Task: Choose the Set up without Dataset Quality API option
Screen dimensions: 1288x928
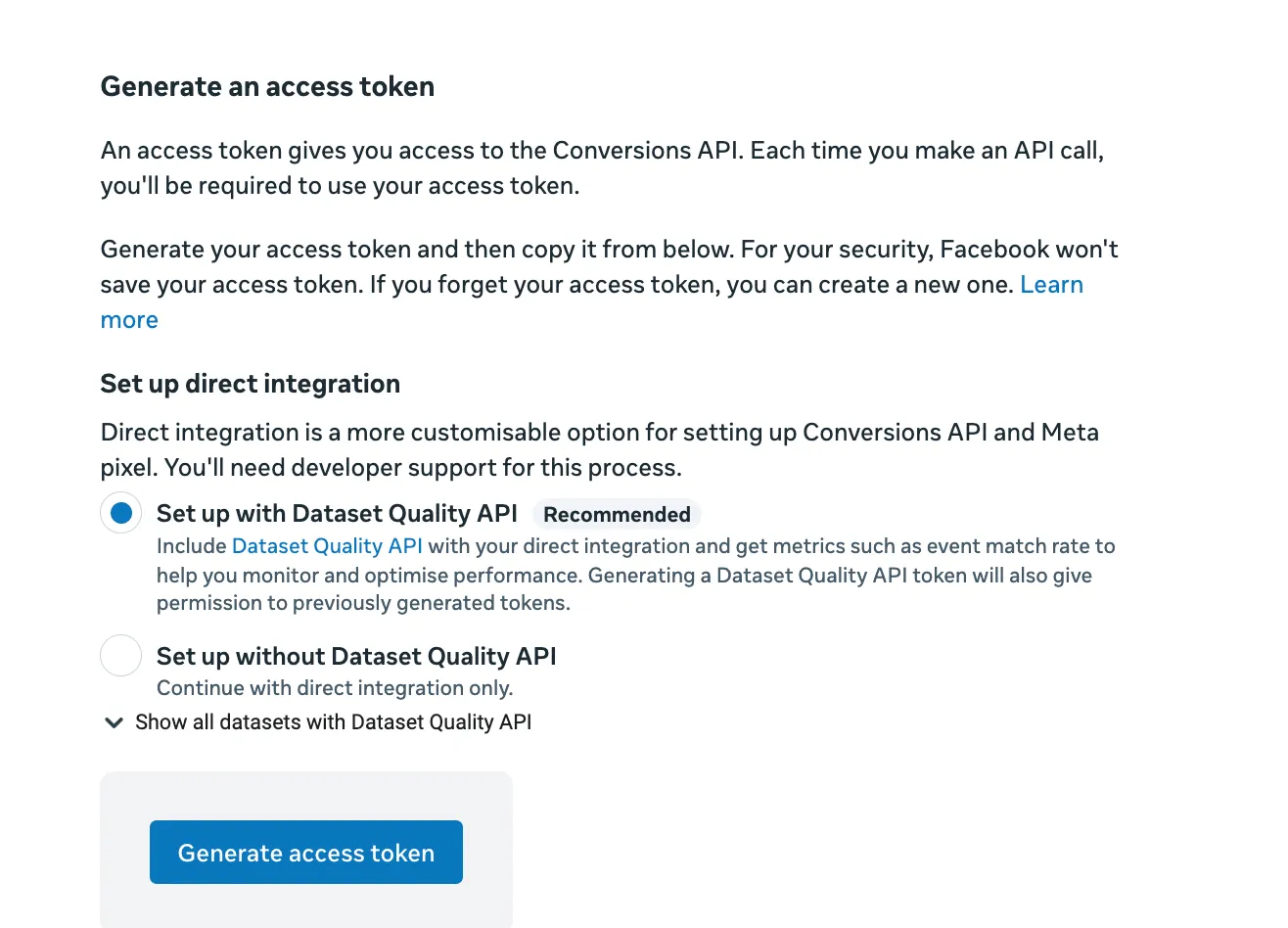Action: [x=121, y=655]
